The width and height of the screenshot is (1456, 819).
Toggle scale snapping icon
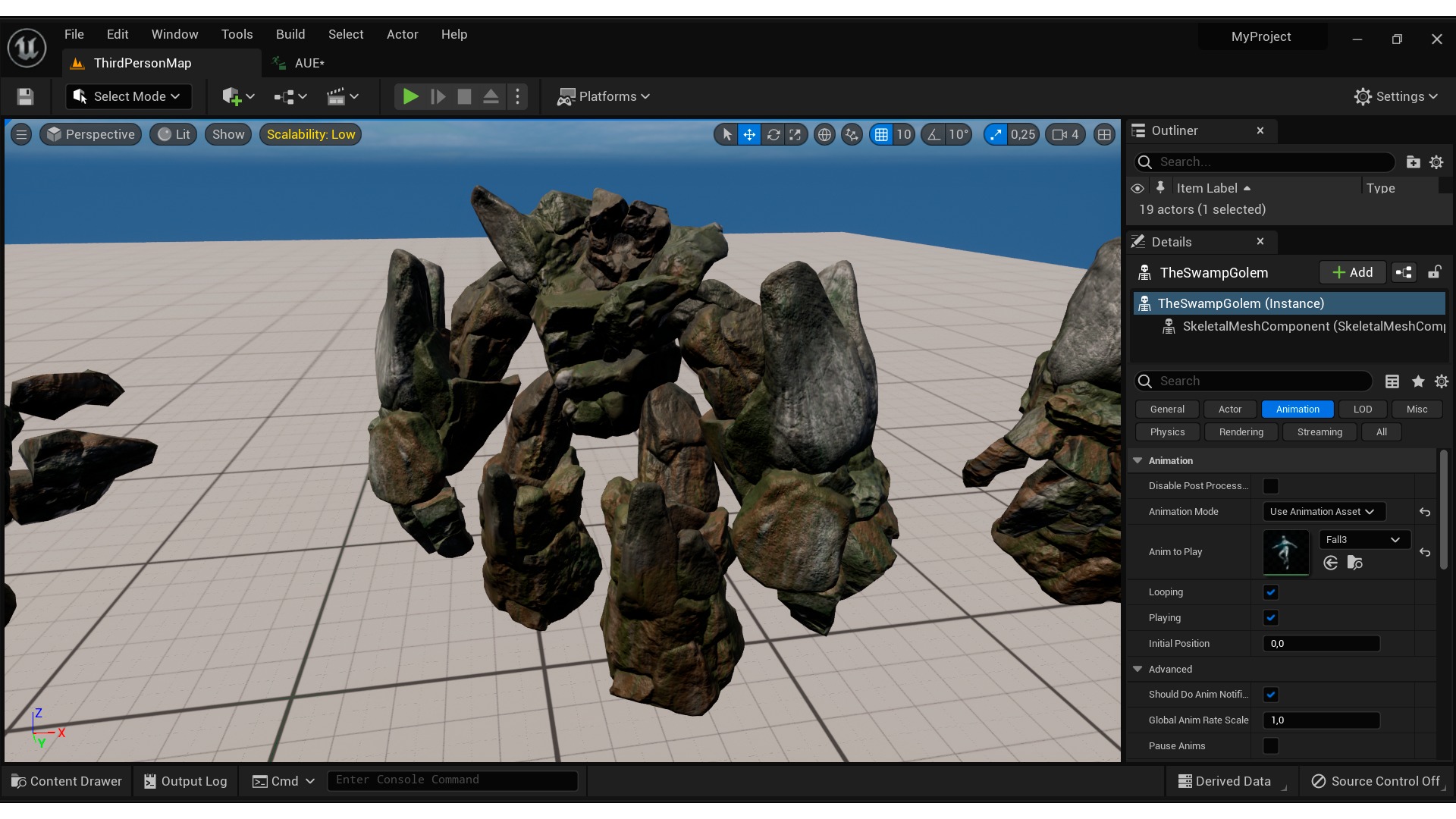(x=996, y=134)
